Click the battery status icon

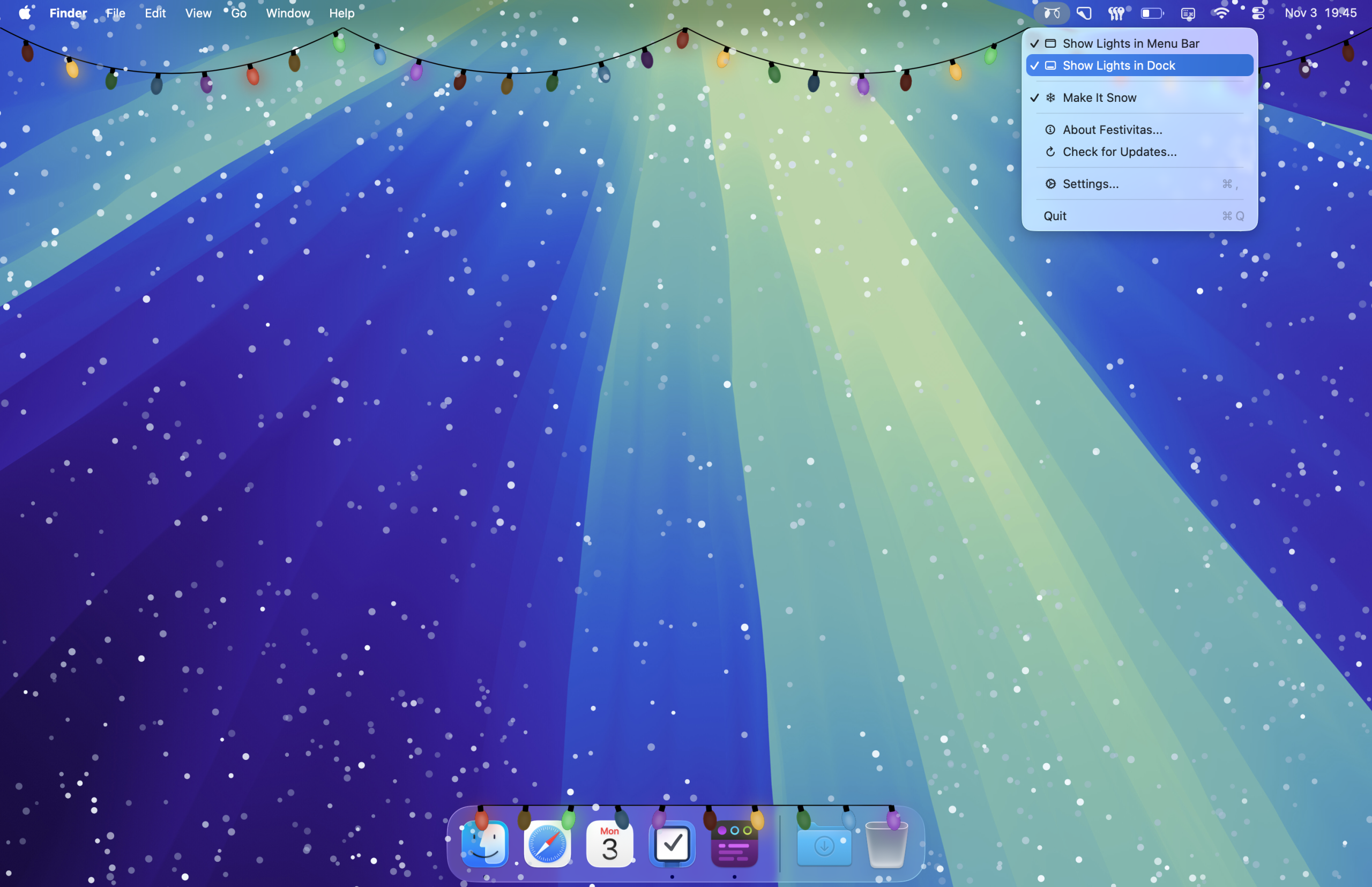click(1151, 13)
